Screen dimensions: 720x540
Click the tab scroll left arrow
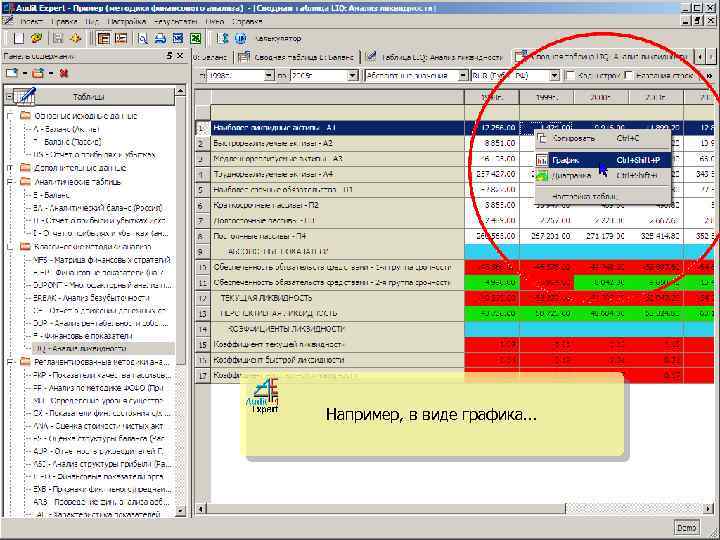[x=700, y=56]
